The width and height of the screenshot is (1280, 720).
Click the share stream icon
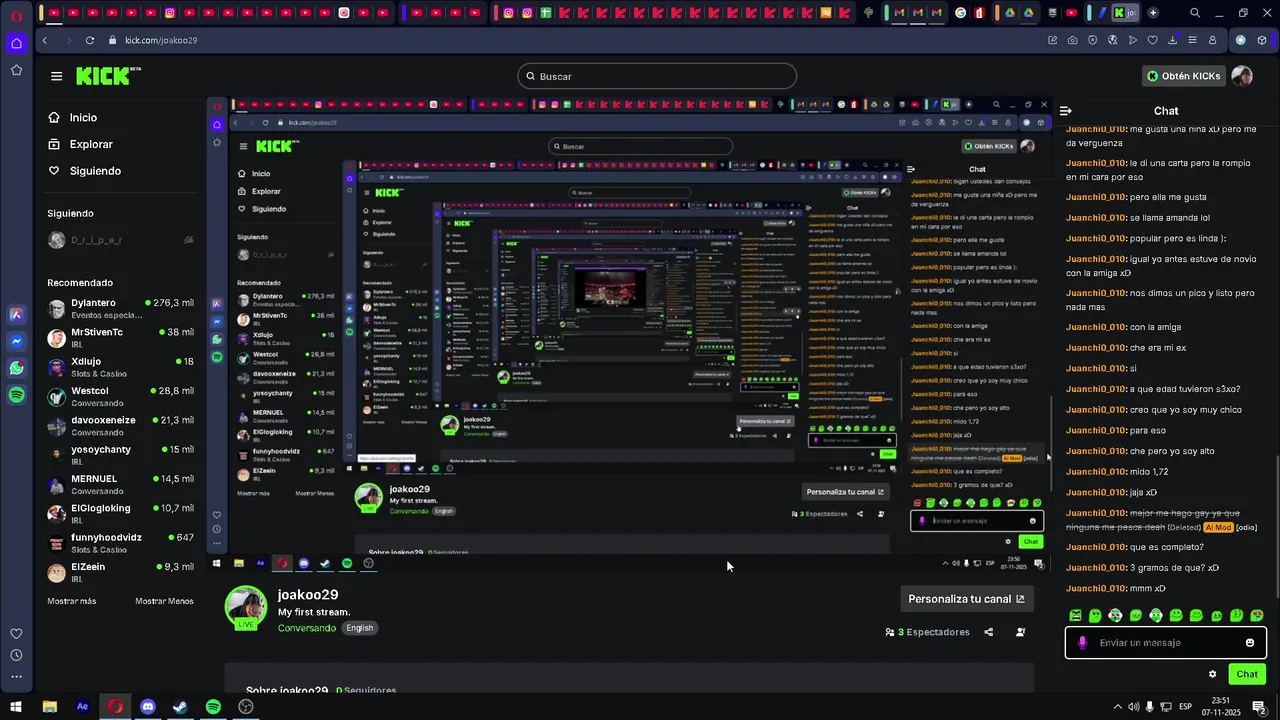(989, 632)
